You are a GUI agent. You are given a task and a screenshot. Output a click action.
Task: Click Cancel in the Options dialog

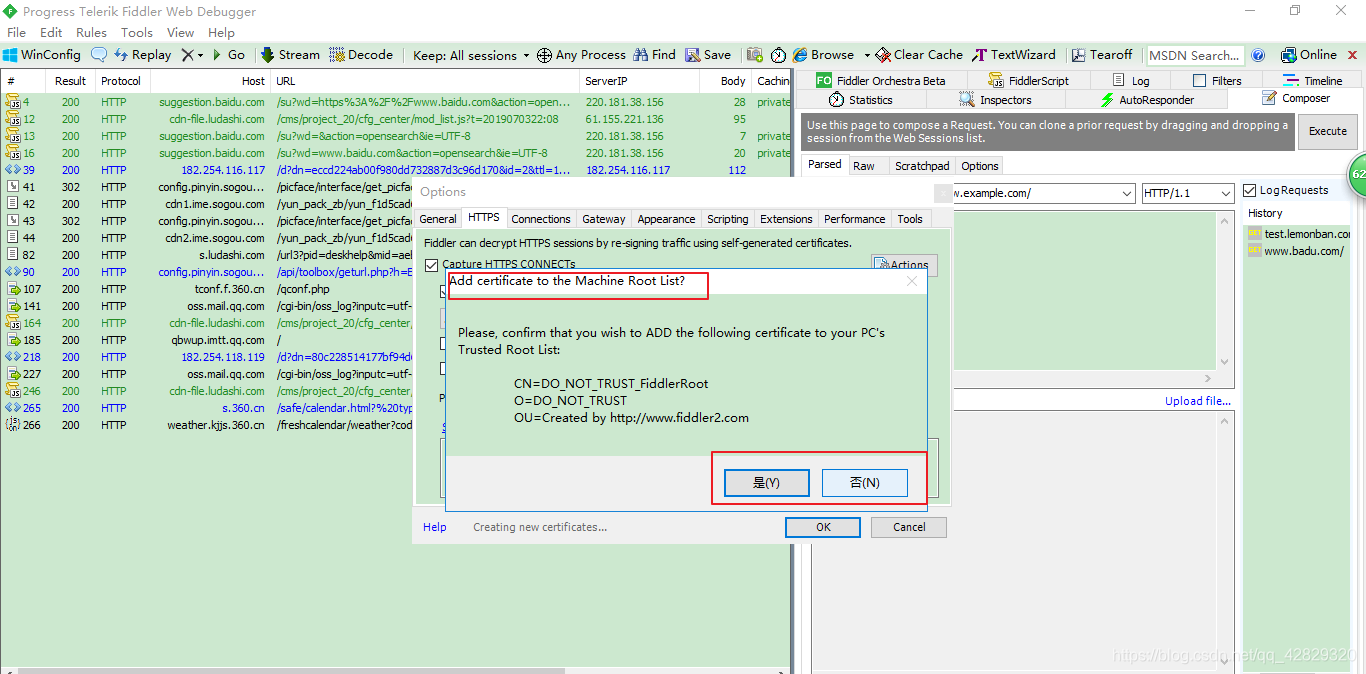click(909, 527)
